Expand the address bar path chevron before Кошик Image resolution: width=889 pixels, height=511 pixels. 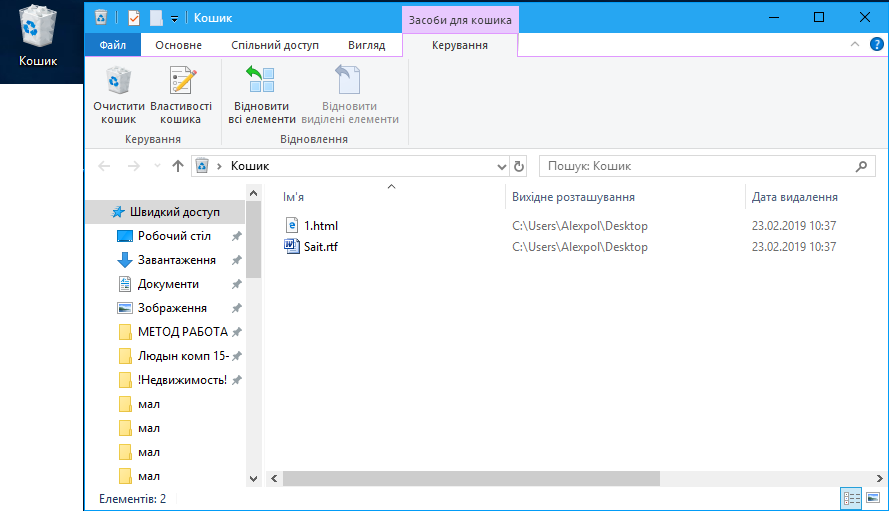point(219,166)
